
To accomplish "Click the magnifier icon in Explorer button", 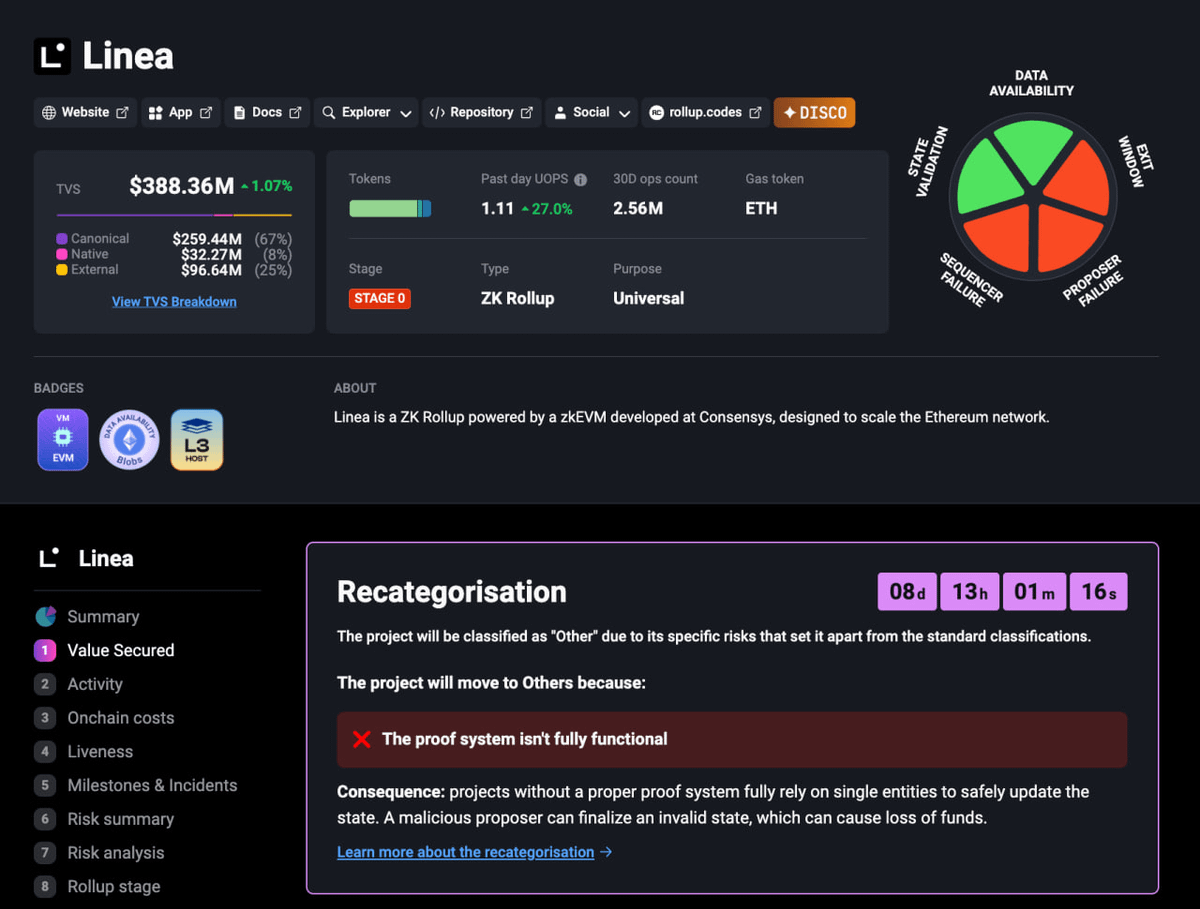I will pyautogui.click(x=328, y=113).
